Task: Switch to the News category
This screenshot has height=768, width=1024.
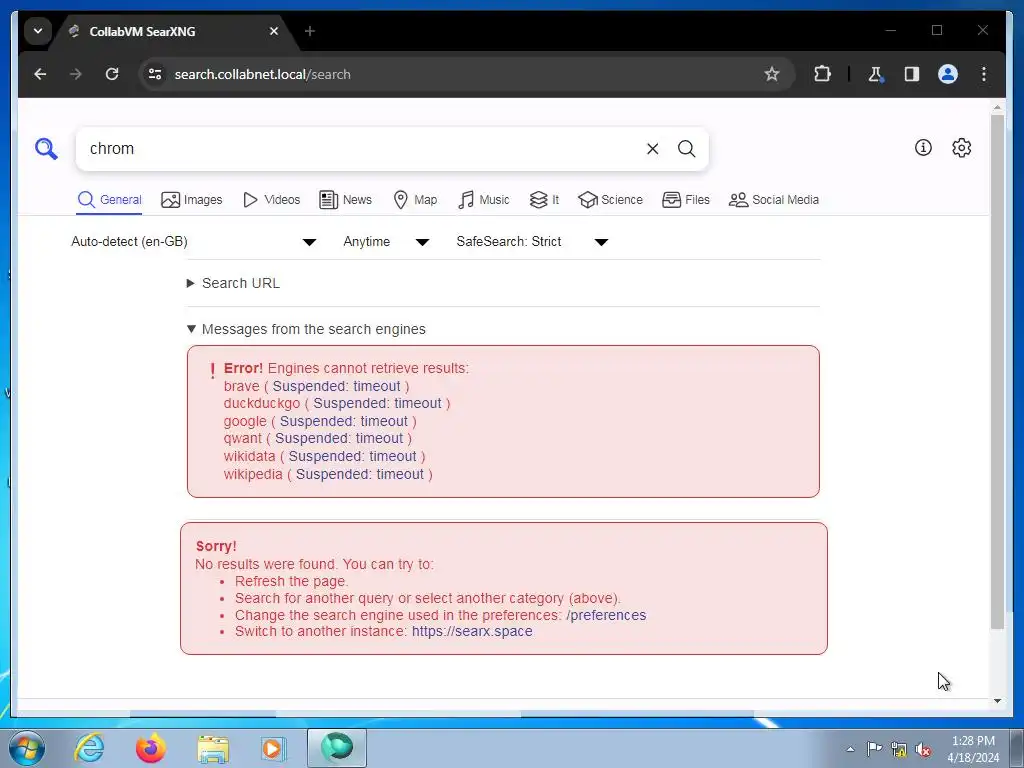Action: click(345, 200)
